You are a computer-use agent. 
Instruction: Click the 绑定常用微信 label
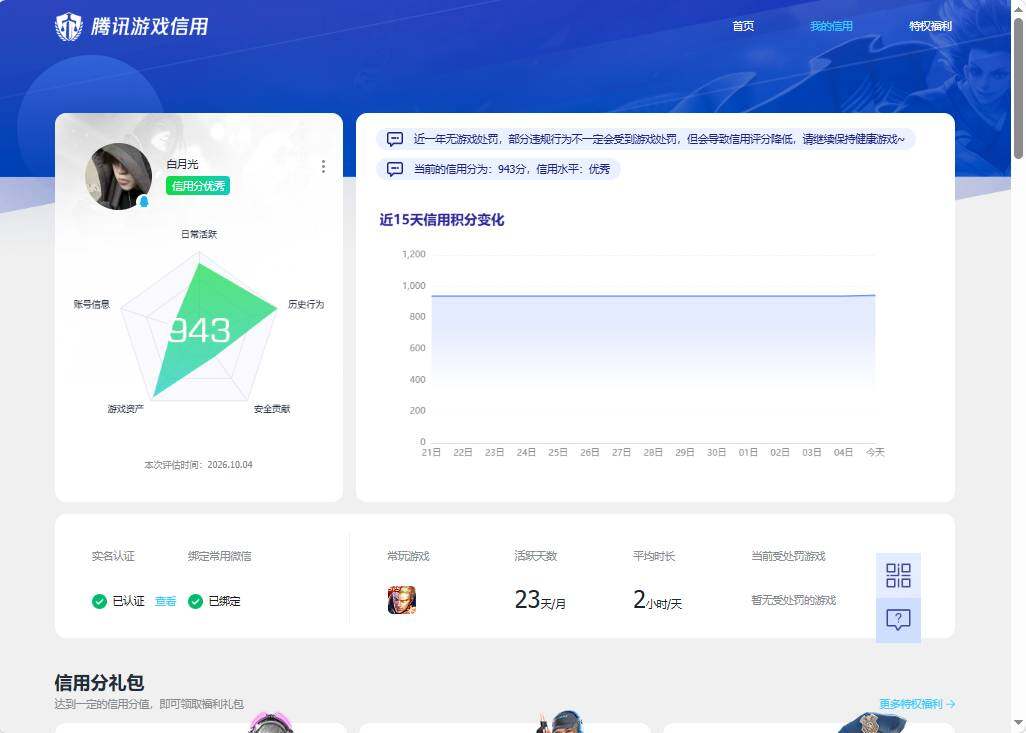pyautogui.click(x=219, y=556)
